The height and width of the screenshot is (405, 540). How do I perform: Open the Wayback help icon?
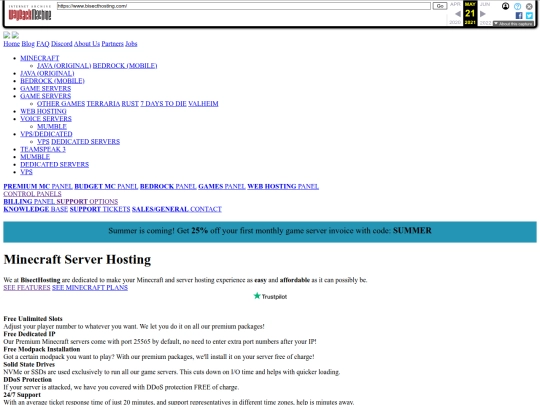(x=517, y=6)
